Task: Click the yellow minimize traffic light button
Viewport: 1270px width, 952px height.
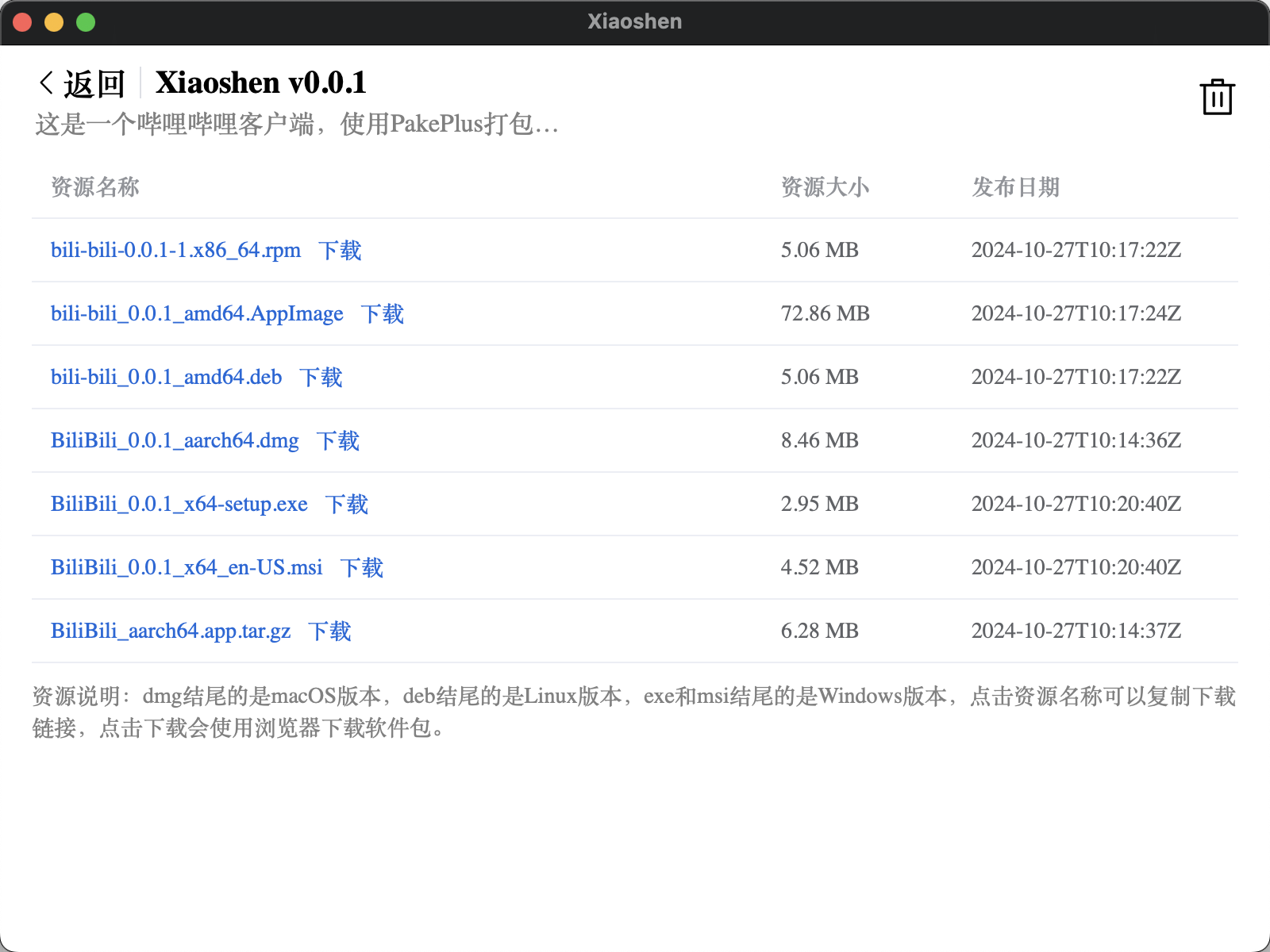Action: click(x=53, y=22)
